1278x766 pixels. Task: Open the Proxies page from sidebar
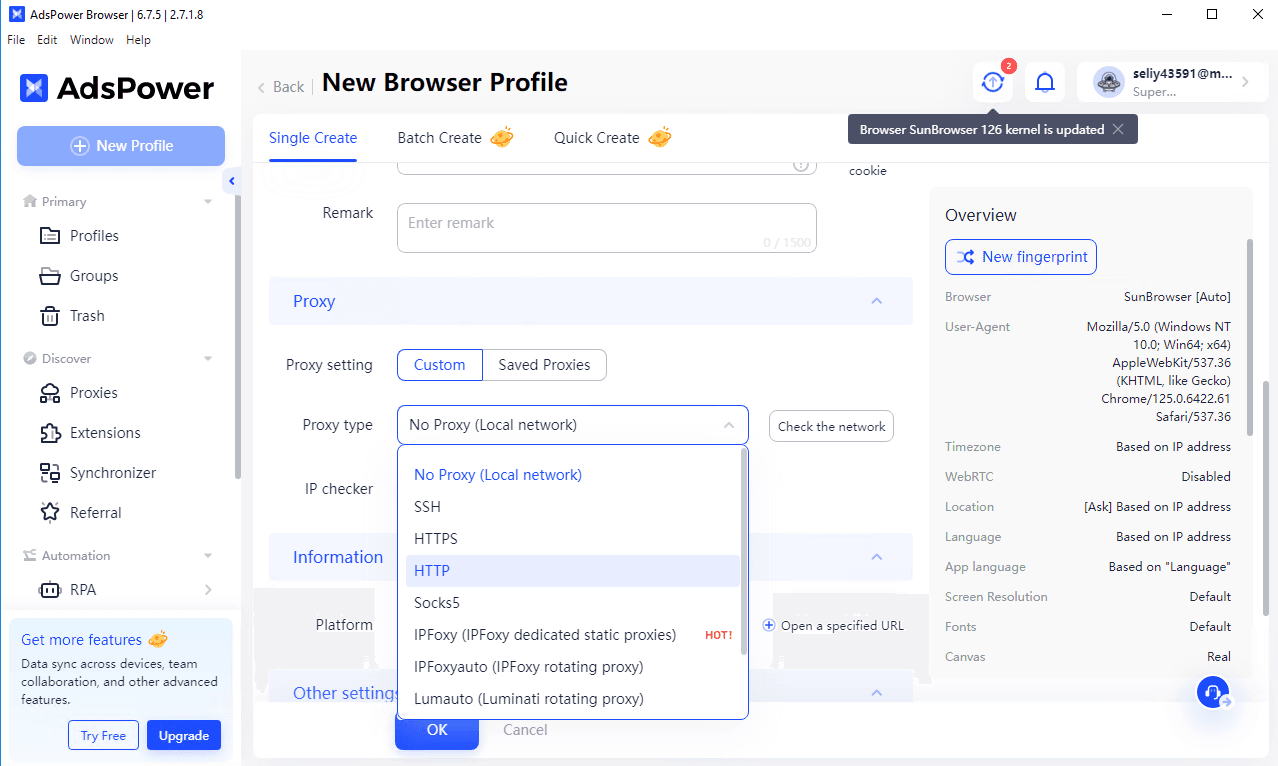[x=92, y=392]
